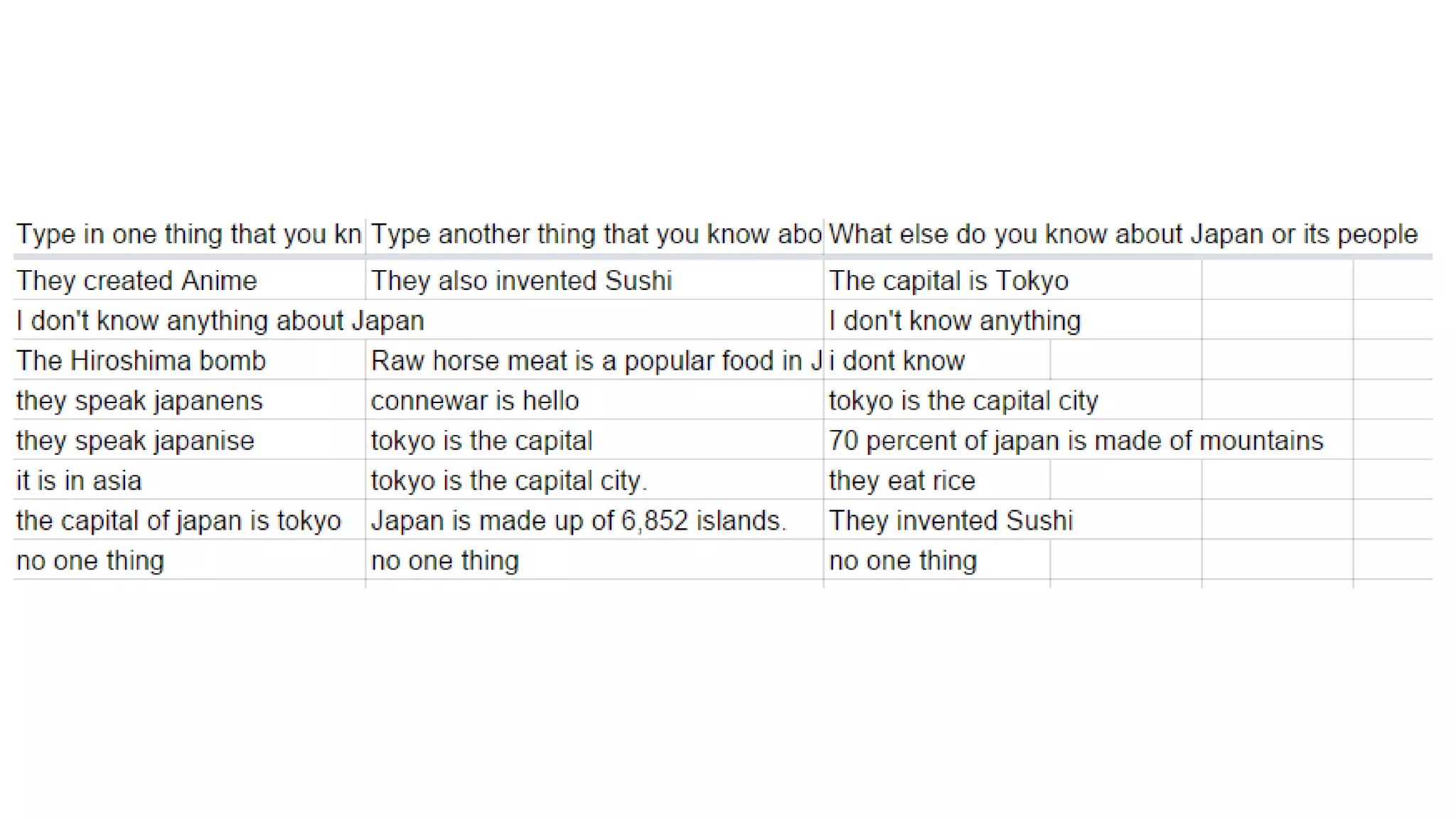
Task: Select the 'They also invented Sushi' cell
Action: pos(594,280)
